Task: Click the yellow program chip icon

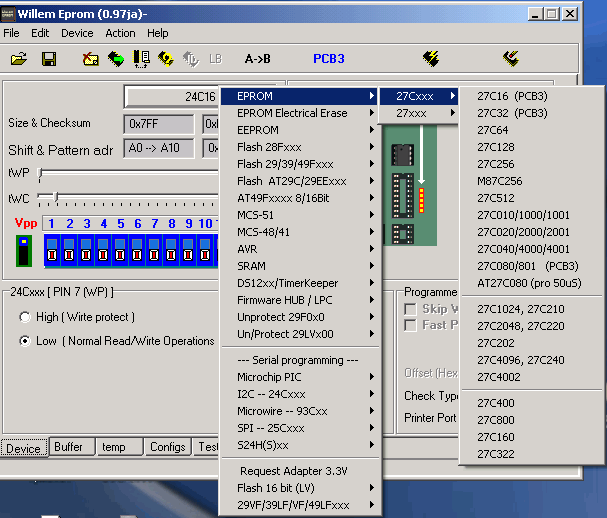Action: (x=166, y=59)
